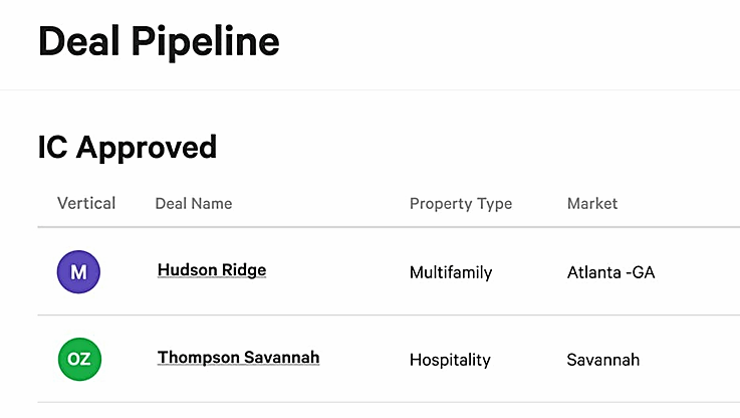The height and width of the screenshot is (418, 740).
Task: Open the Hudson Ridge deal link
Action: pyautogui.click(x=212, y=270)
